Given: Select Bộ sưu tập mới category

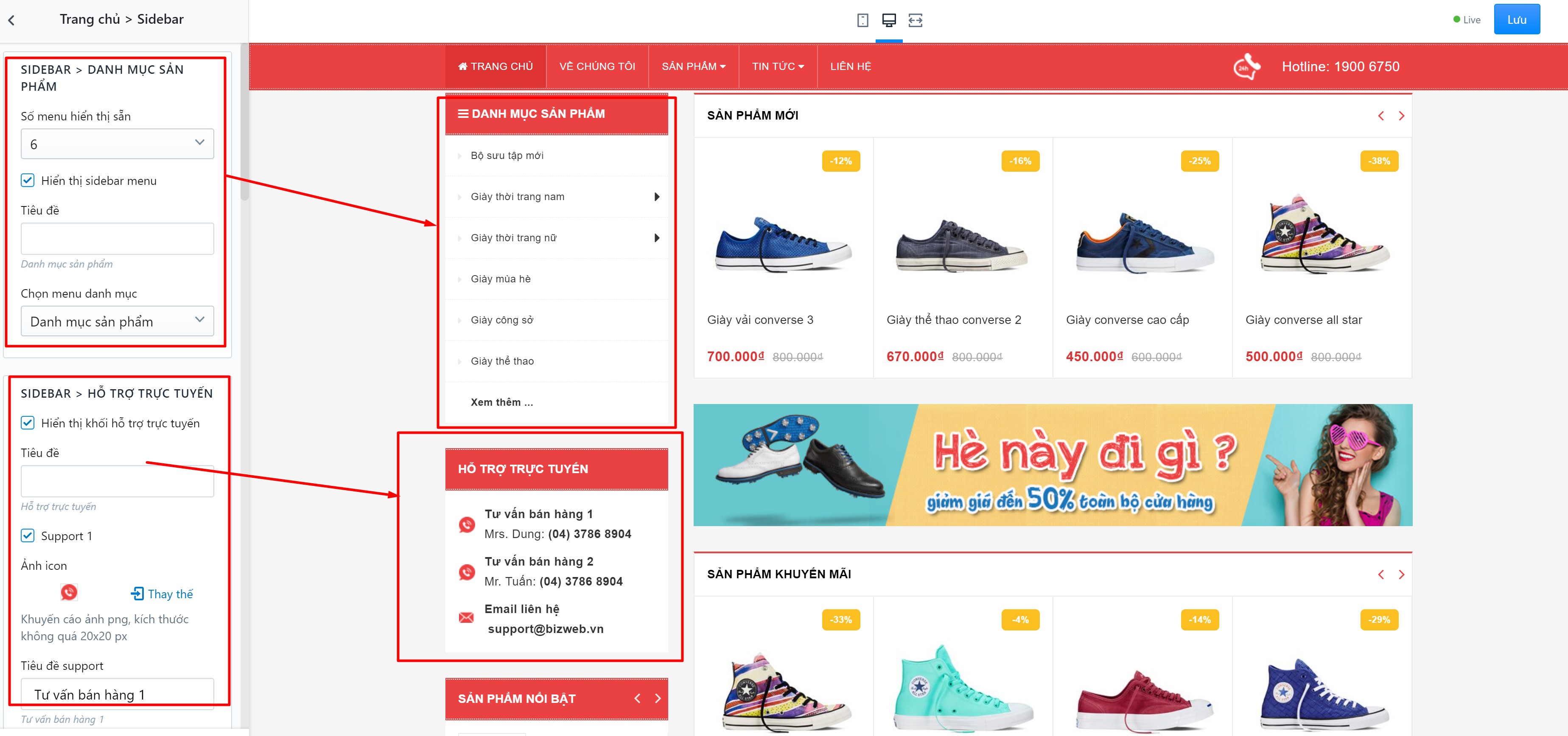Looking at the screenshot, I should pyautogui.click(x=507, y=156).
